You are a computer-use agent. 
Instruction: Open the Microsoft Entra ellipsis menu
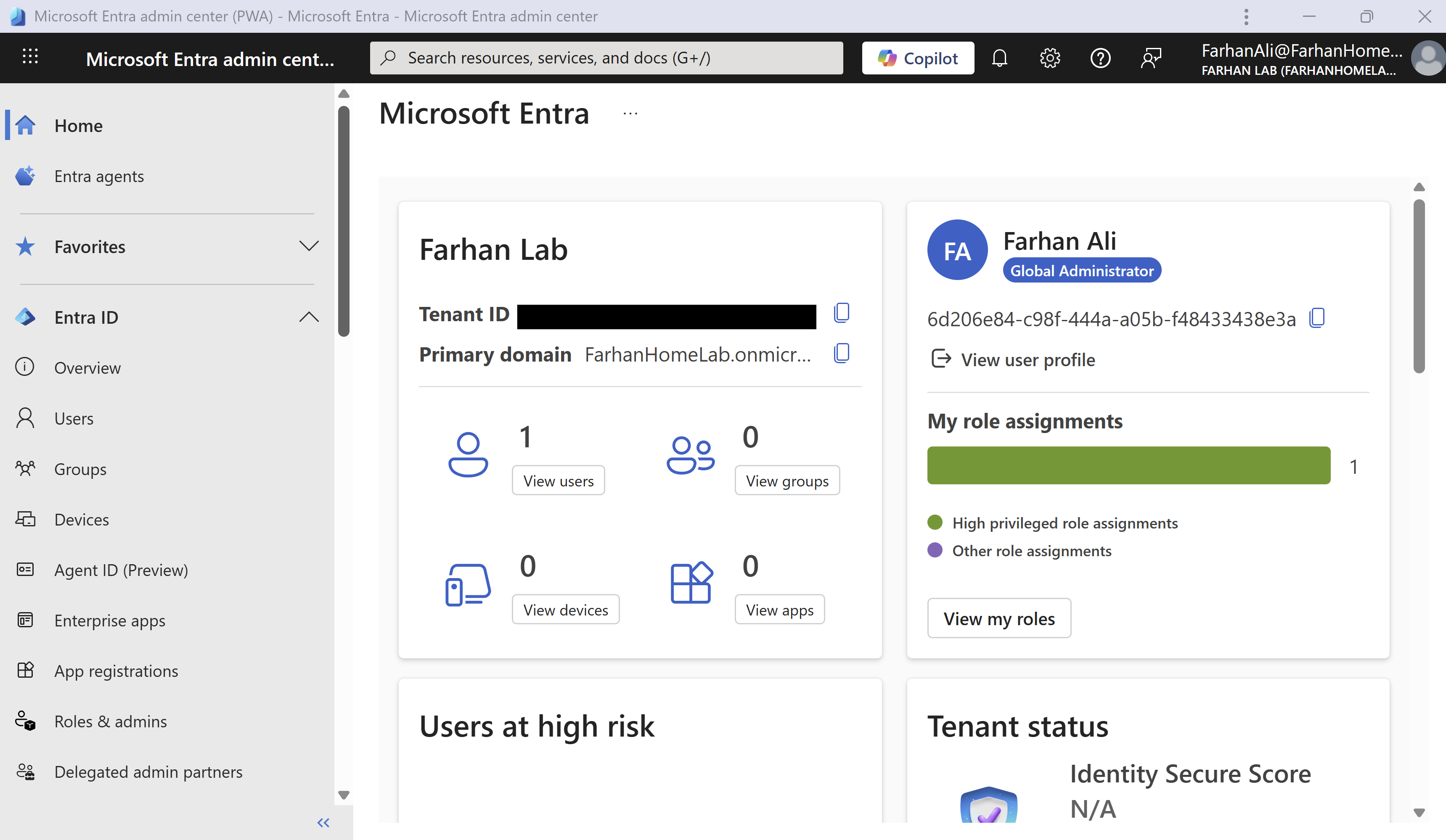[630, 114]
